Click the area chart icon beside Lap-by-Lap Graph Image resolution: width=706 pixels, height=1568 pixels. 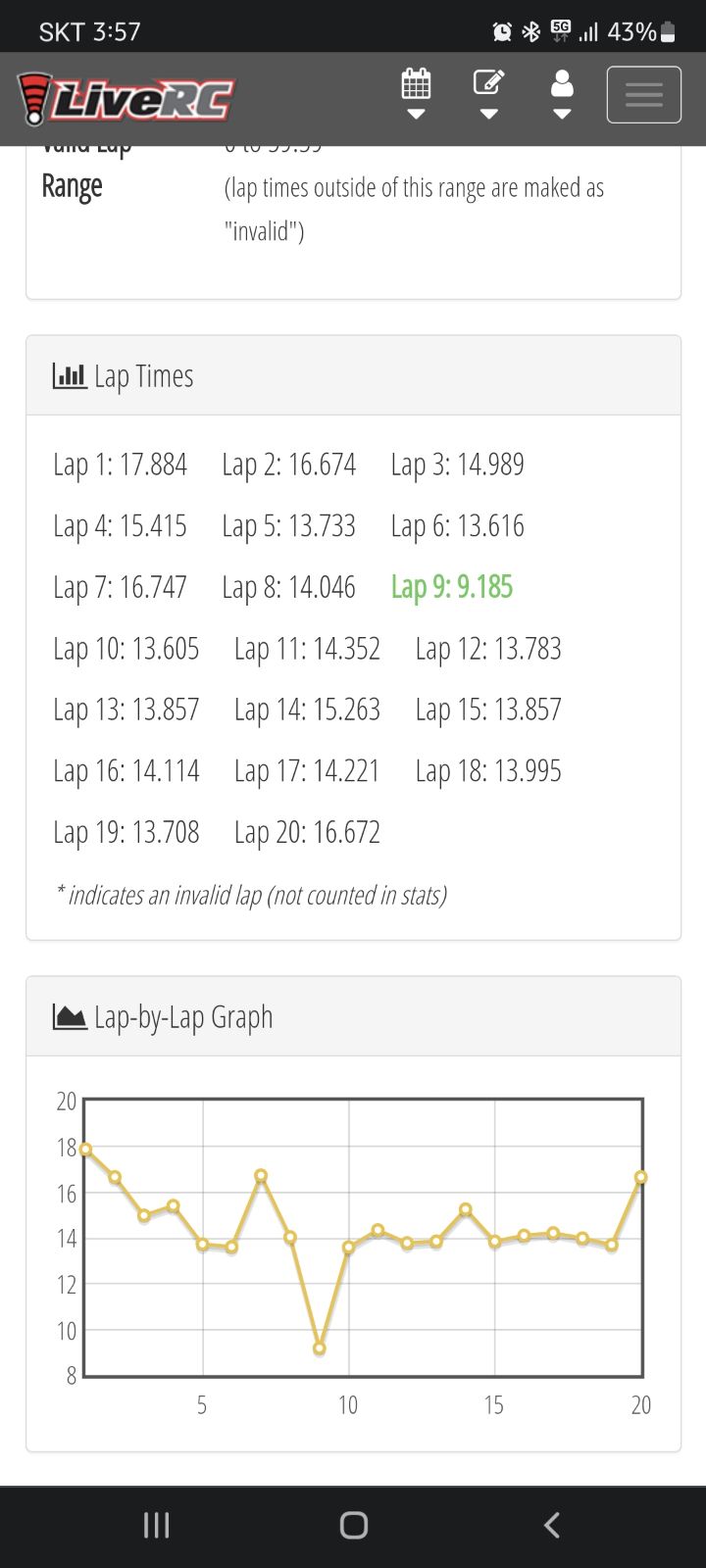tap(70, 1016)
